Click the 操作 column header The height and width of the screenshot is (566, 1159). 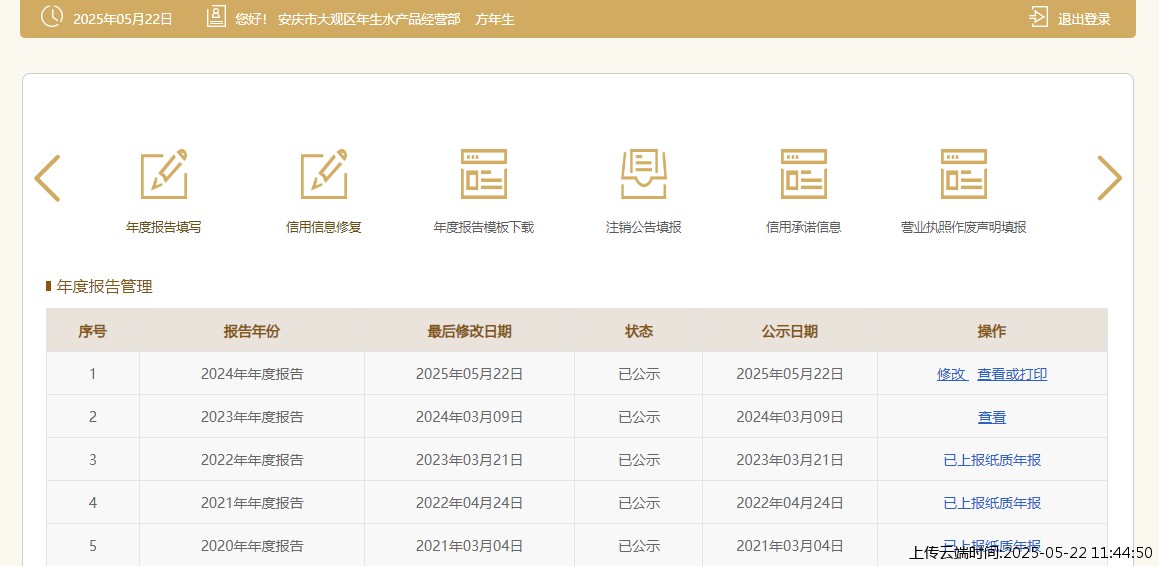[992, 331]
